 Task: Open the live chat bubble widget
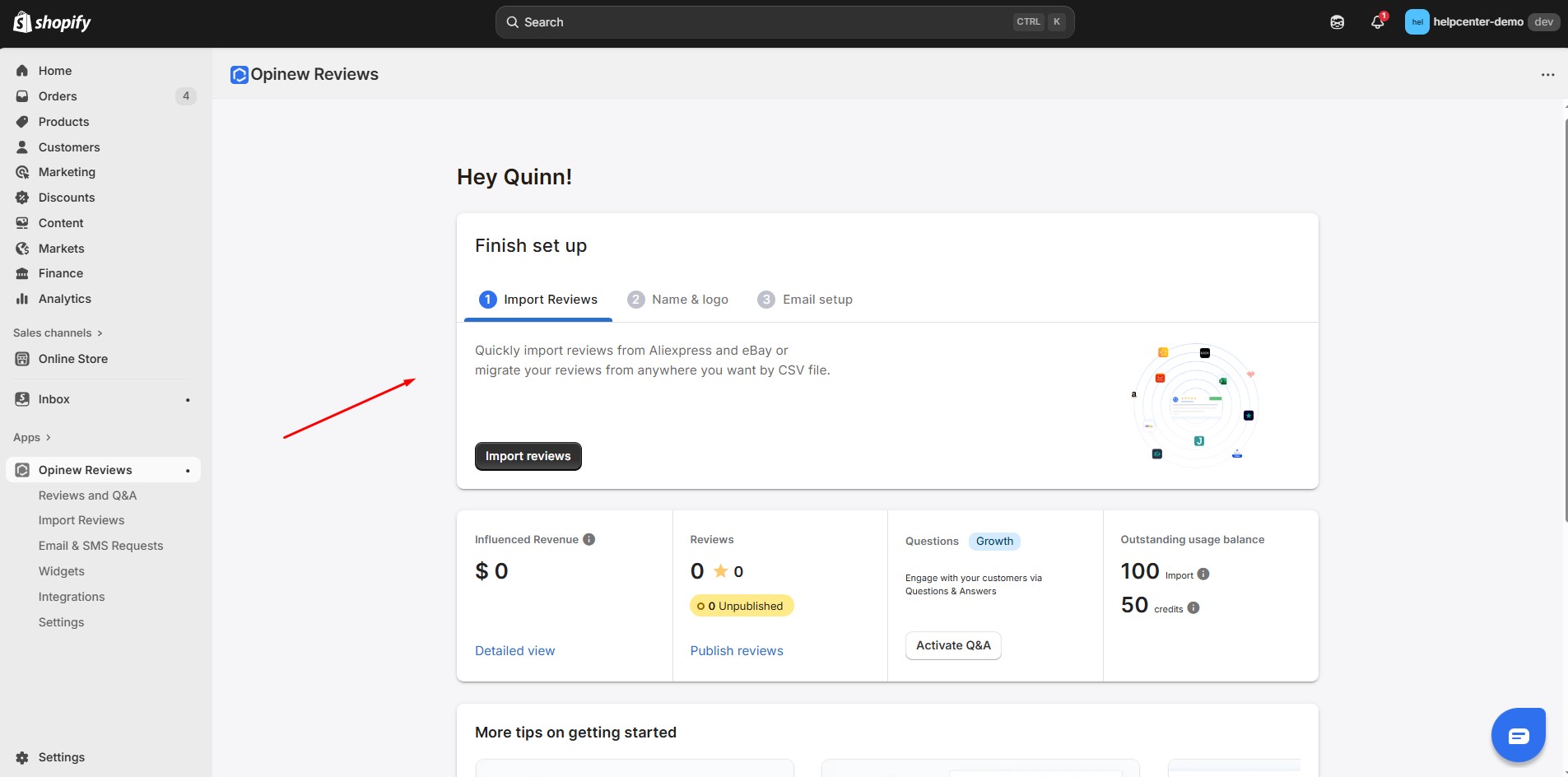point(1518,735)
